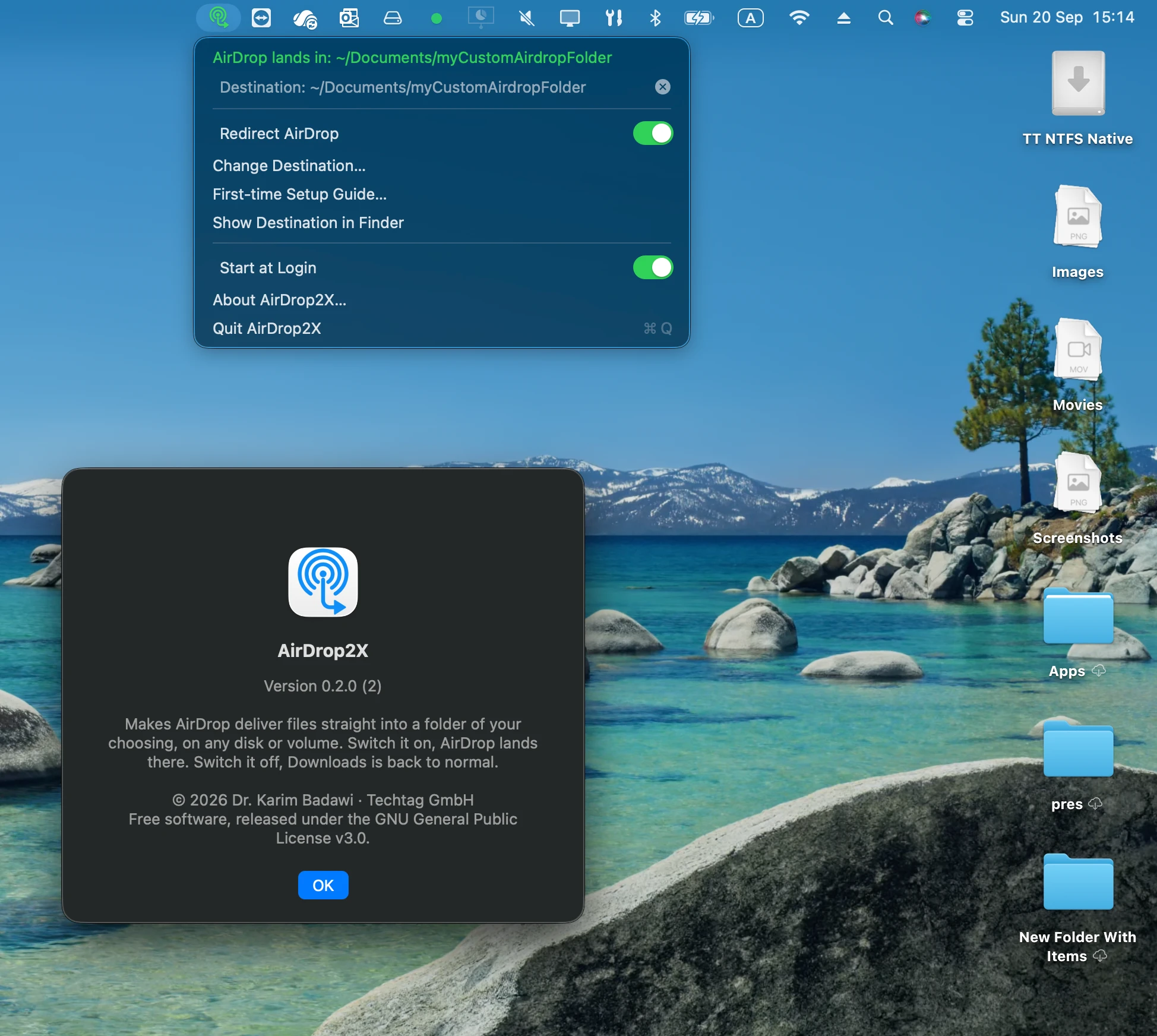This screenshot has width=1157, height=1036.
Task: Click the Destination path row
Action: (x=441, y=87)
